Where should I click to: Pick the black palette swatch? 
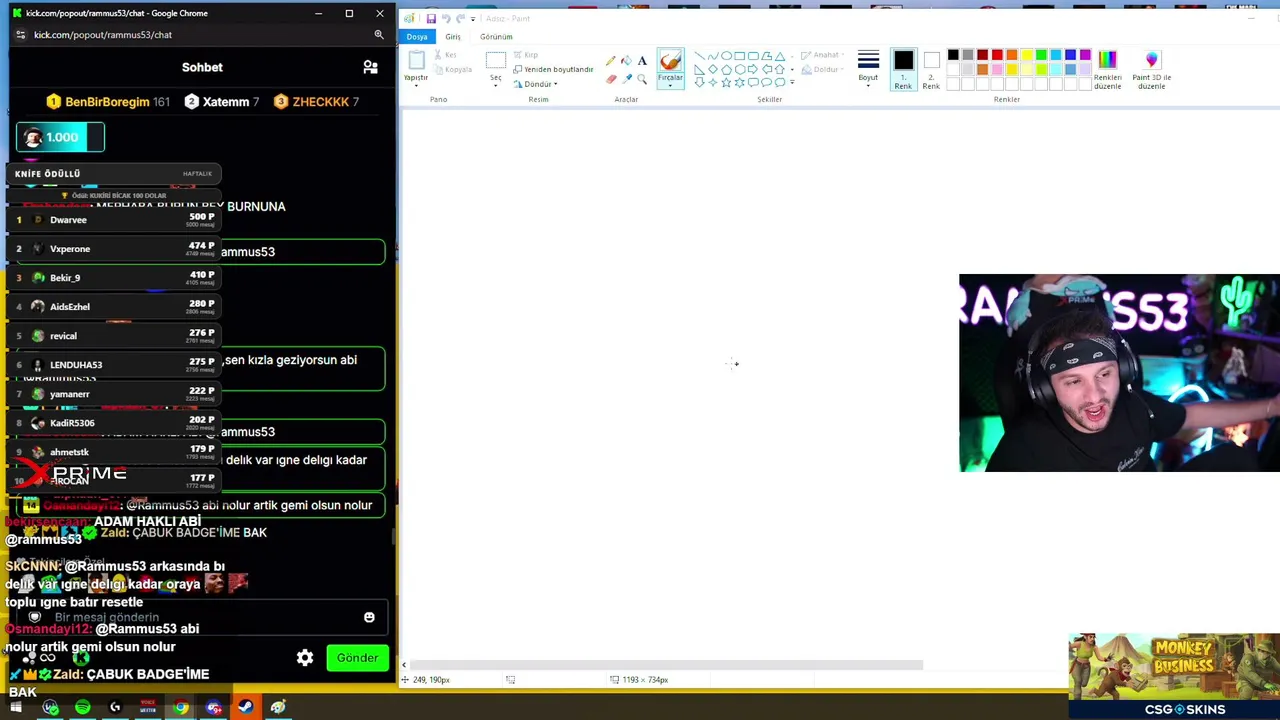(x=953, y=55)
